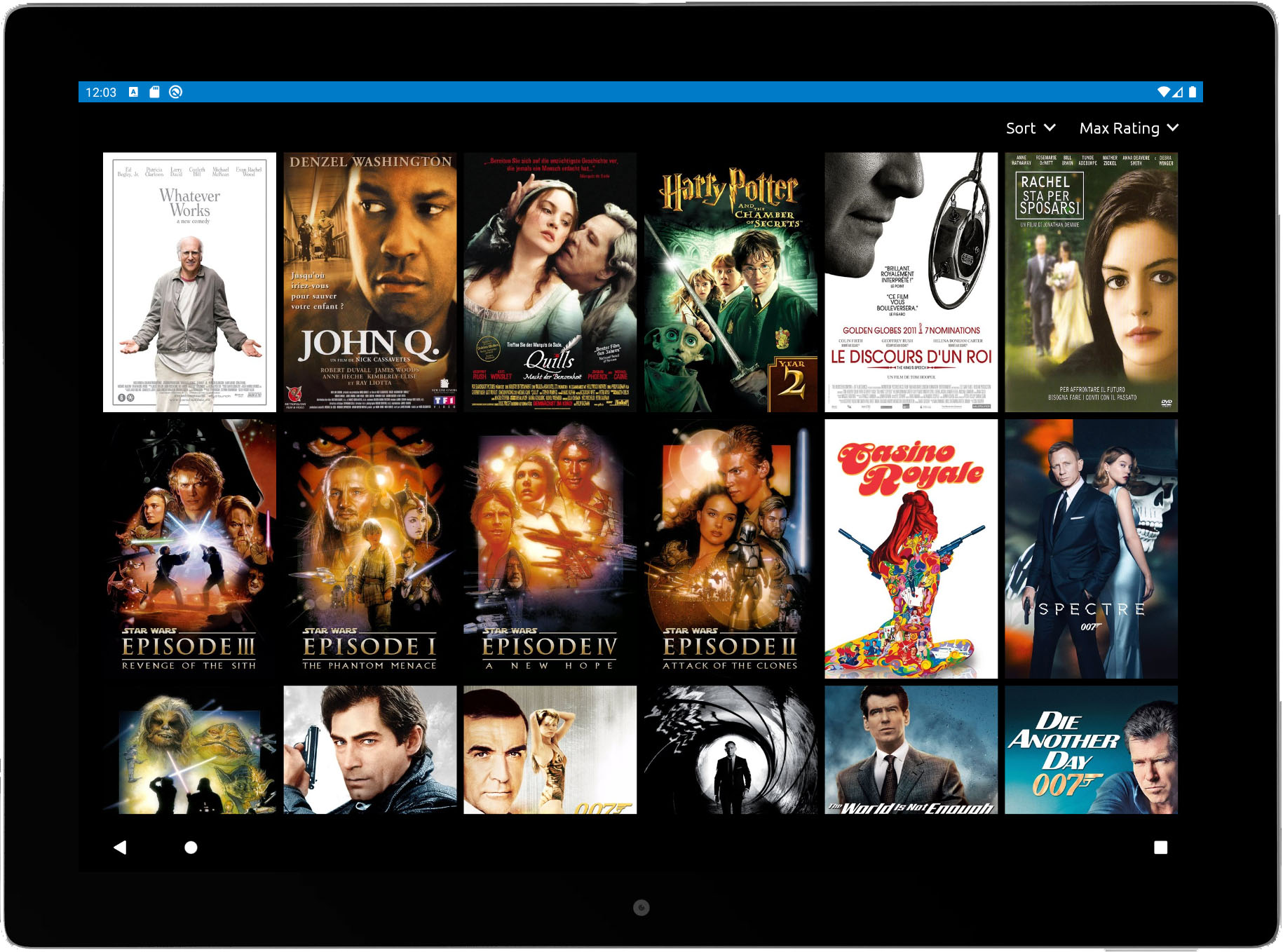Image resolution: width=1283 pixels, height=952 pixels.
Task: Open the Rachel Sta Per Sposarsi poster
Action: tap(1092, 282)
